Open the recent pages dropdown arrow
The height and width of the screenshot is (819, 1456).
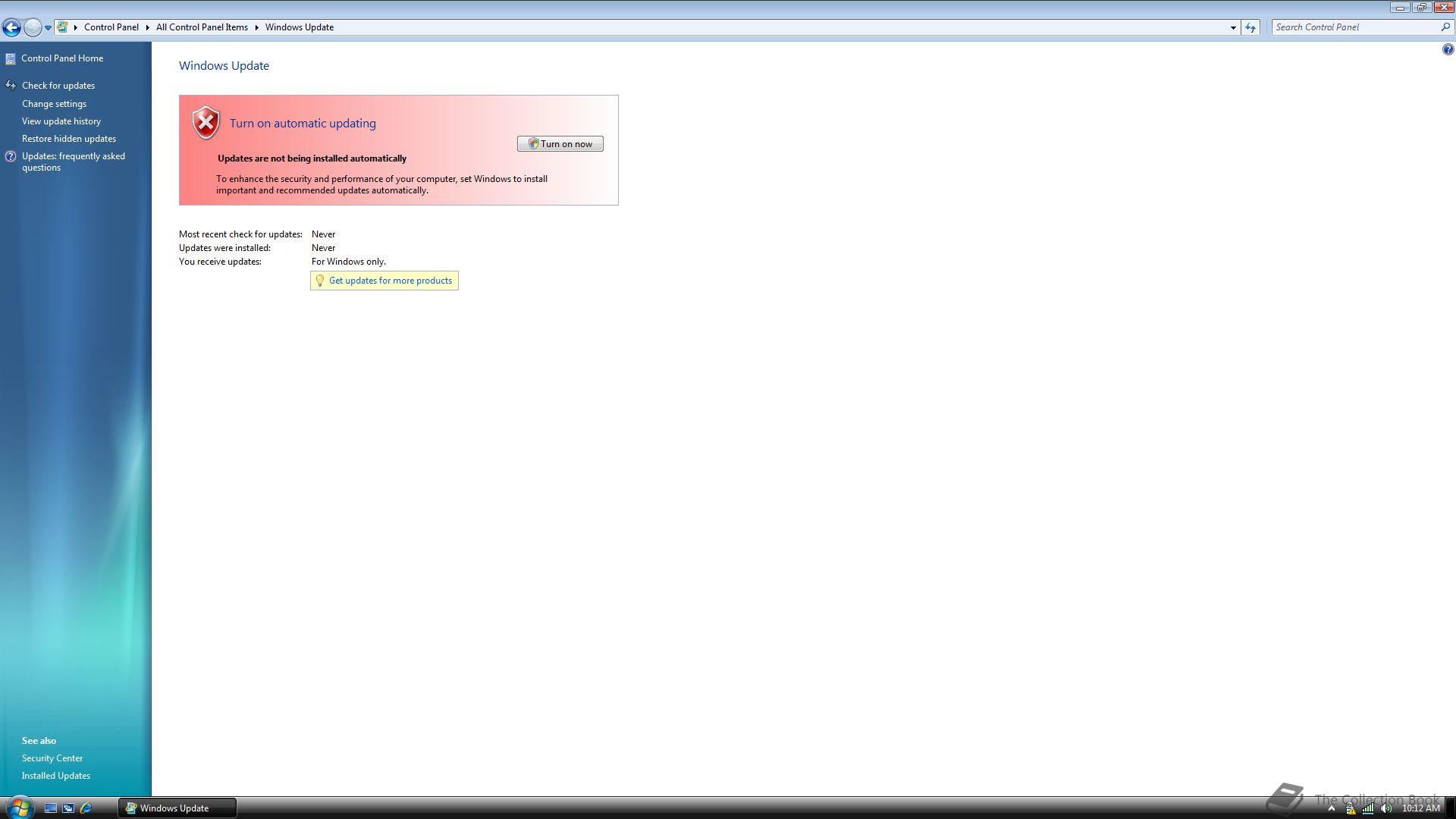tap(48, 27)
